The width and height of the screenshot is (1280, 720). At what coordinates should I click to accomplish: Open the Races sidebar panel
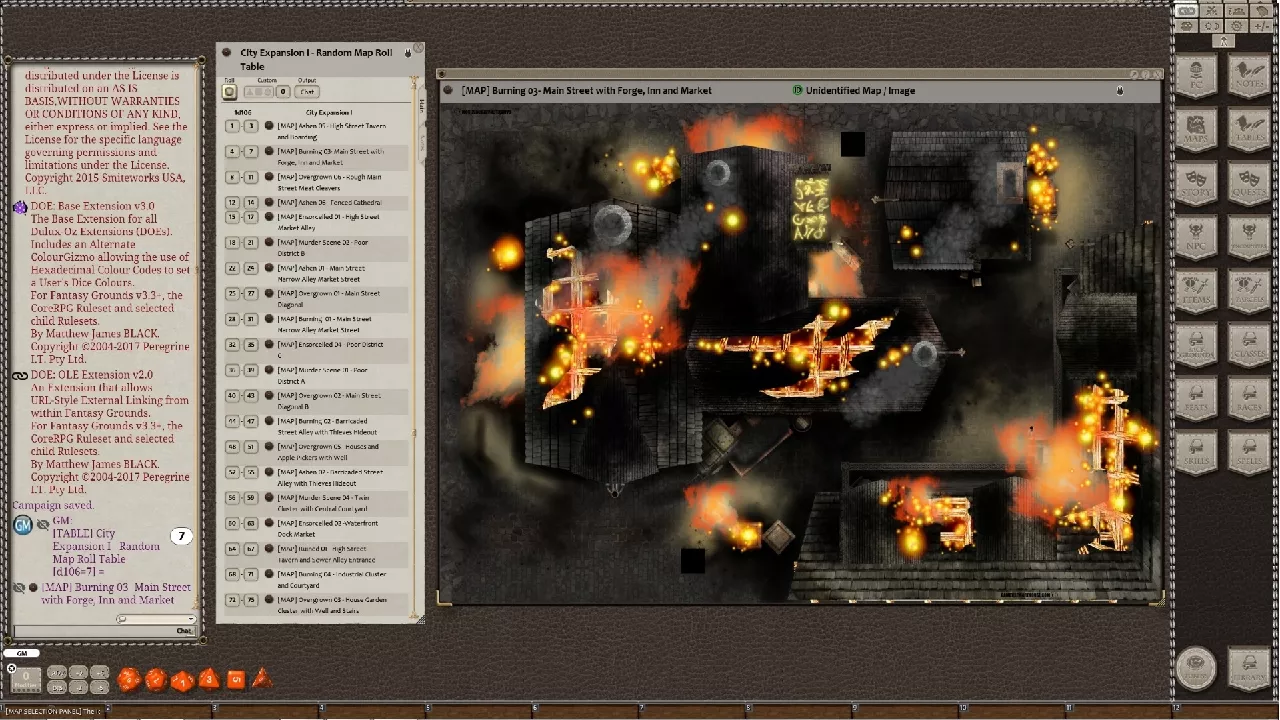coord(1248,399)
